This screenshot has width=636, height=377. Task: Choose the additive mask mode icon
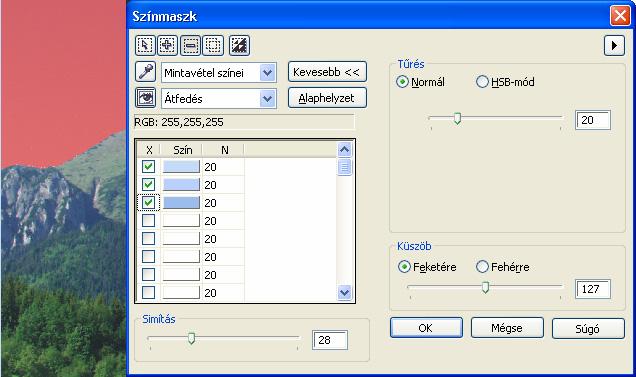point(168,45)
